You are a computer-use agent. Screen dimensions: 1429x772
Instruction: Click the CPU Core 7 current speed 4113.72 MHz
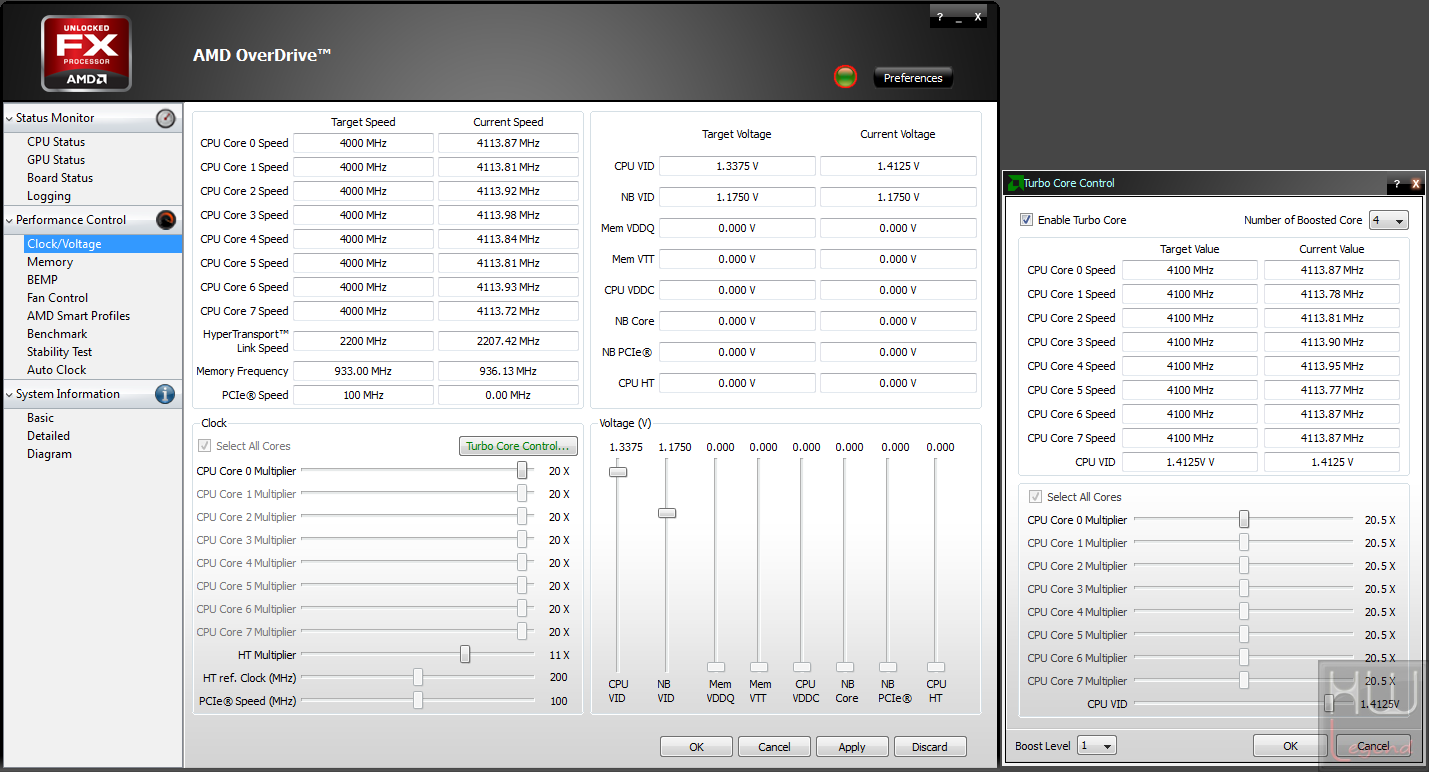click(508, 311)
